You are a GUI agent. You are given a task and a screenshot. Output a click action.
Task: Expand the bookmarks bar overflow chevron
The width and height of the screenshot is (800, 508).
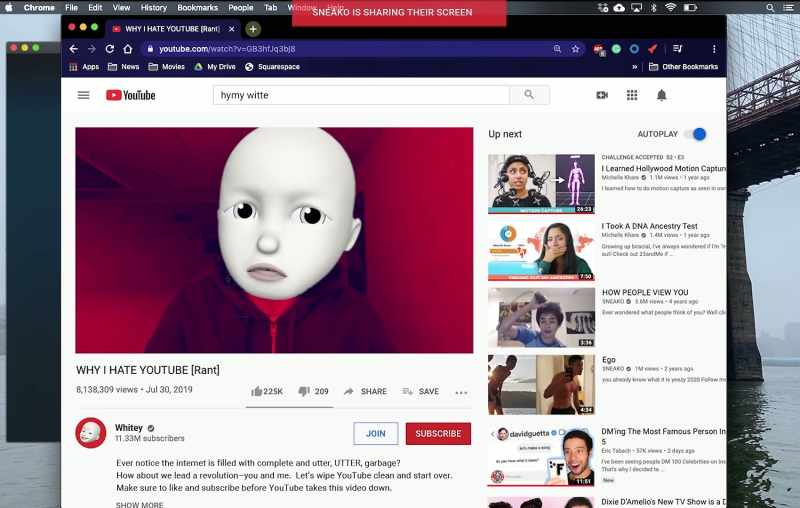(x=634, y=67)
